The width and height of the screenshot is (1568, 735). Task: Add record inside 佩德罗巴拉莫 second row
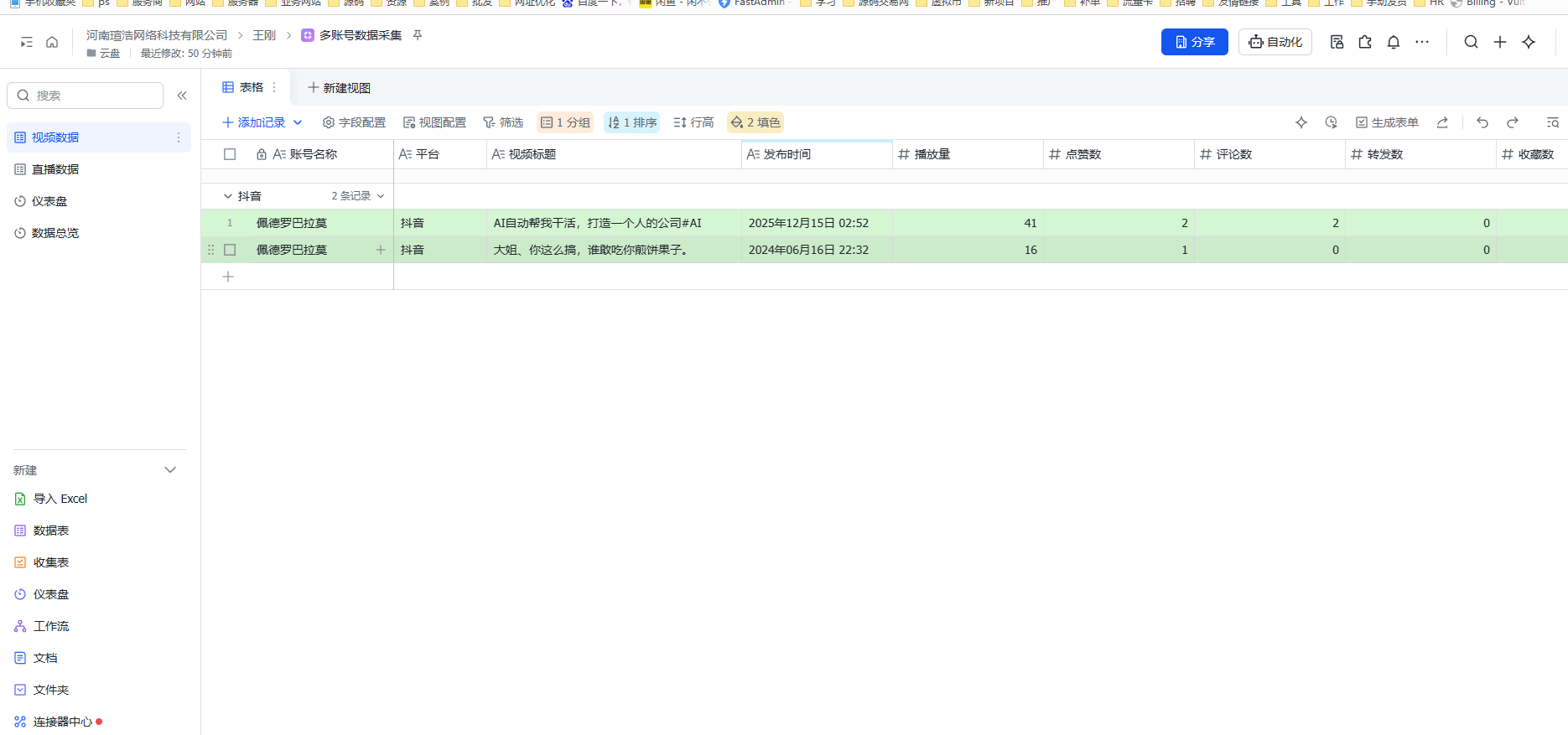coord(381,250)
